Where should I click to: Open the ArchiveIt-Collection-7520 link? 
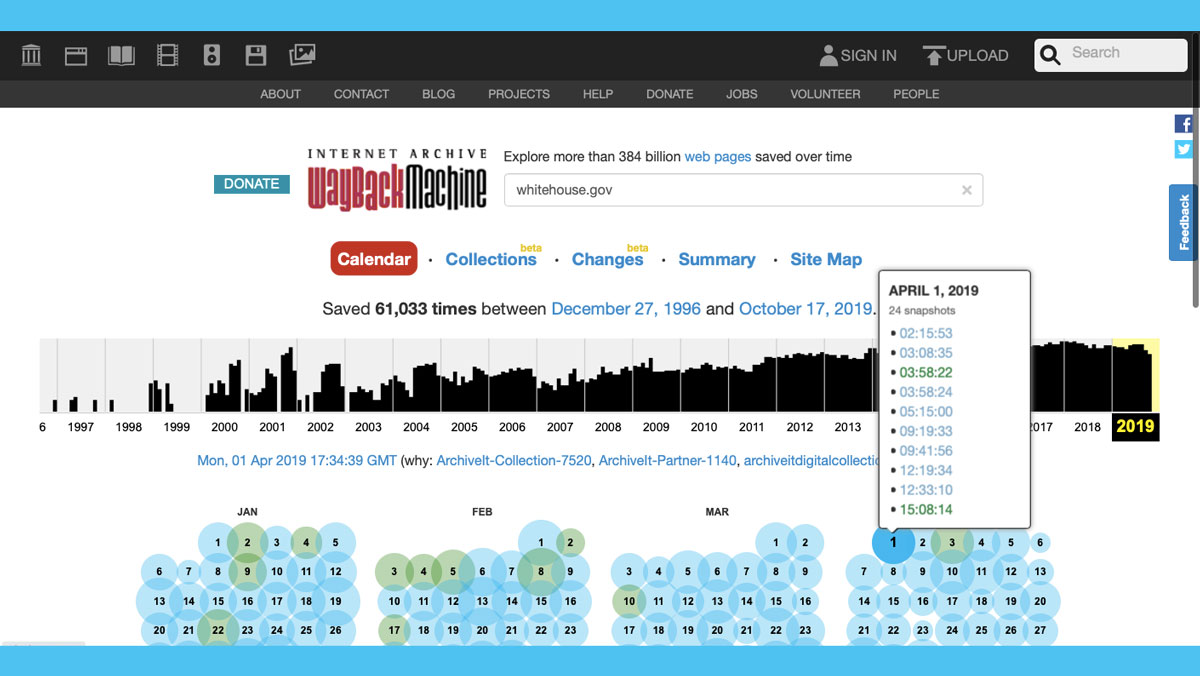[x=514, y=461]
